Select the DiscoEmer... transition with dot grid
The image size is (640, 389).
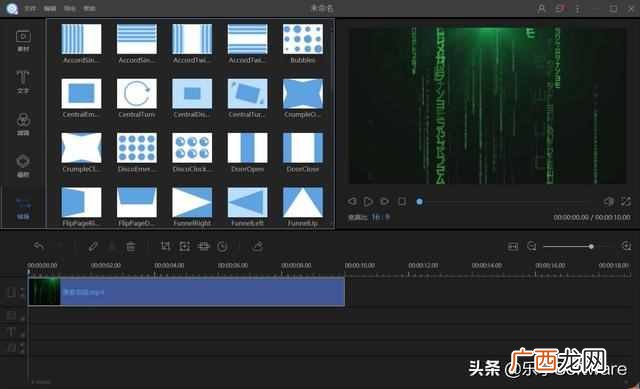(137, 148)
